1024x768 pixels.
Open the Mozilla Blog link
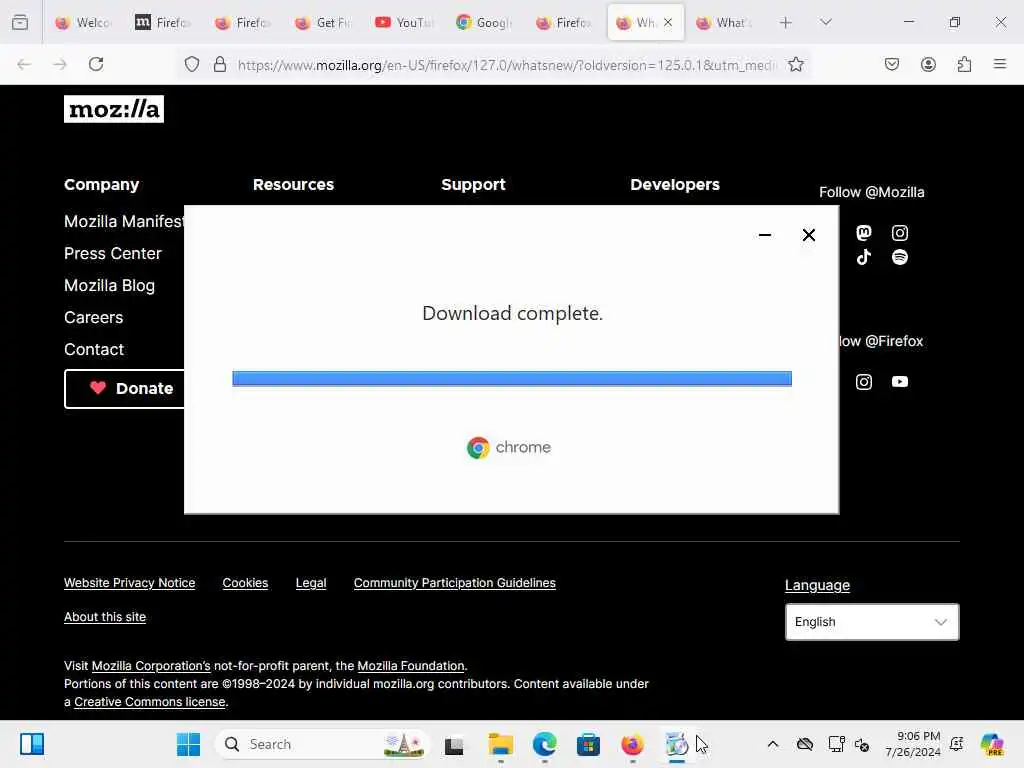pos(109,285)
